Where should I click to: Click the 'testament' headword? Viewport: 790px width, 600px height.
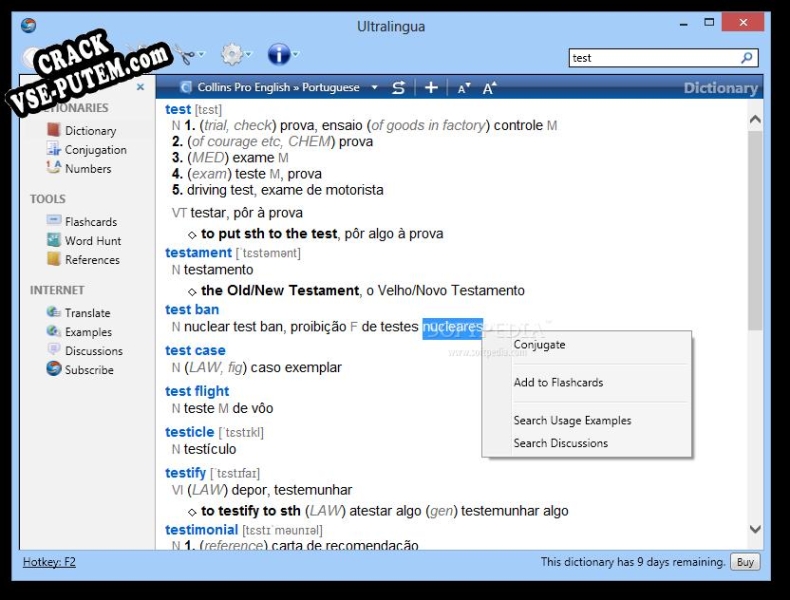[199, 253]
